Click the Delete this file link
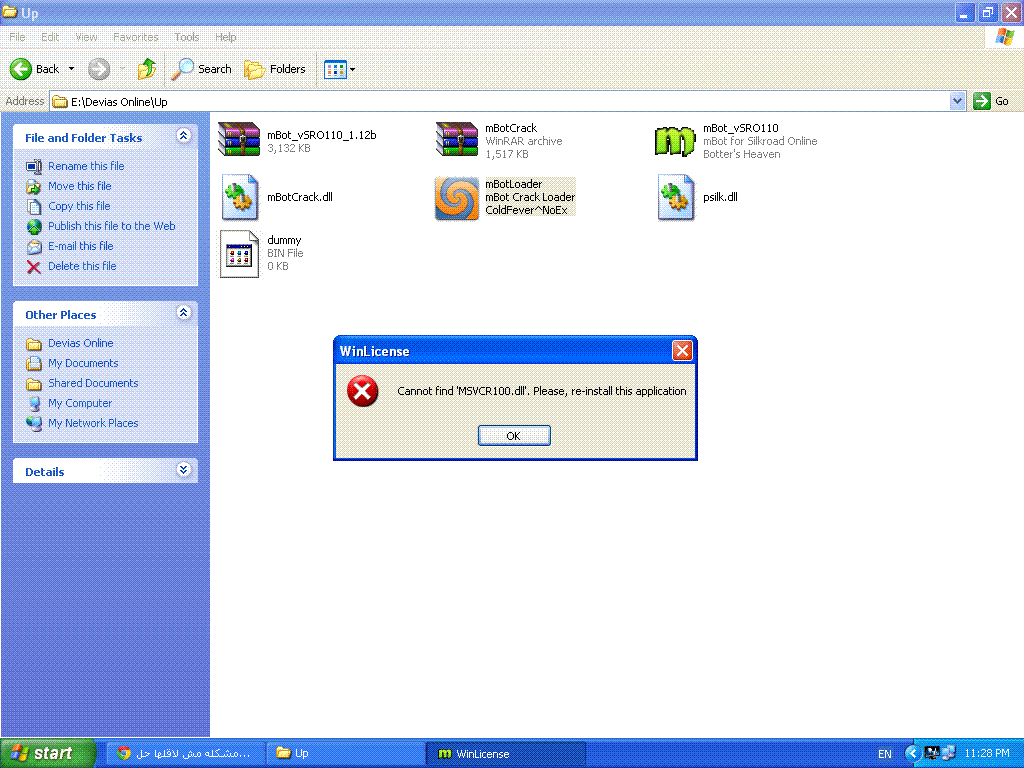Viewport: 1024px width, 768px height. tap(82, 266)
